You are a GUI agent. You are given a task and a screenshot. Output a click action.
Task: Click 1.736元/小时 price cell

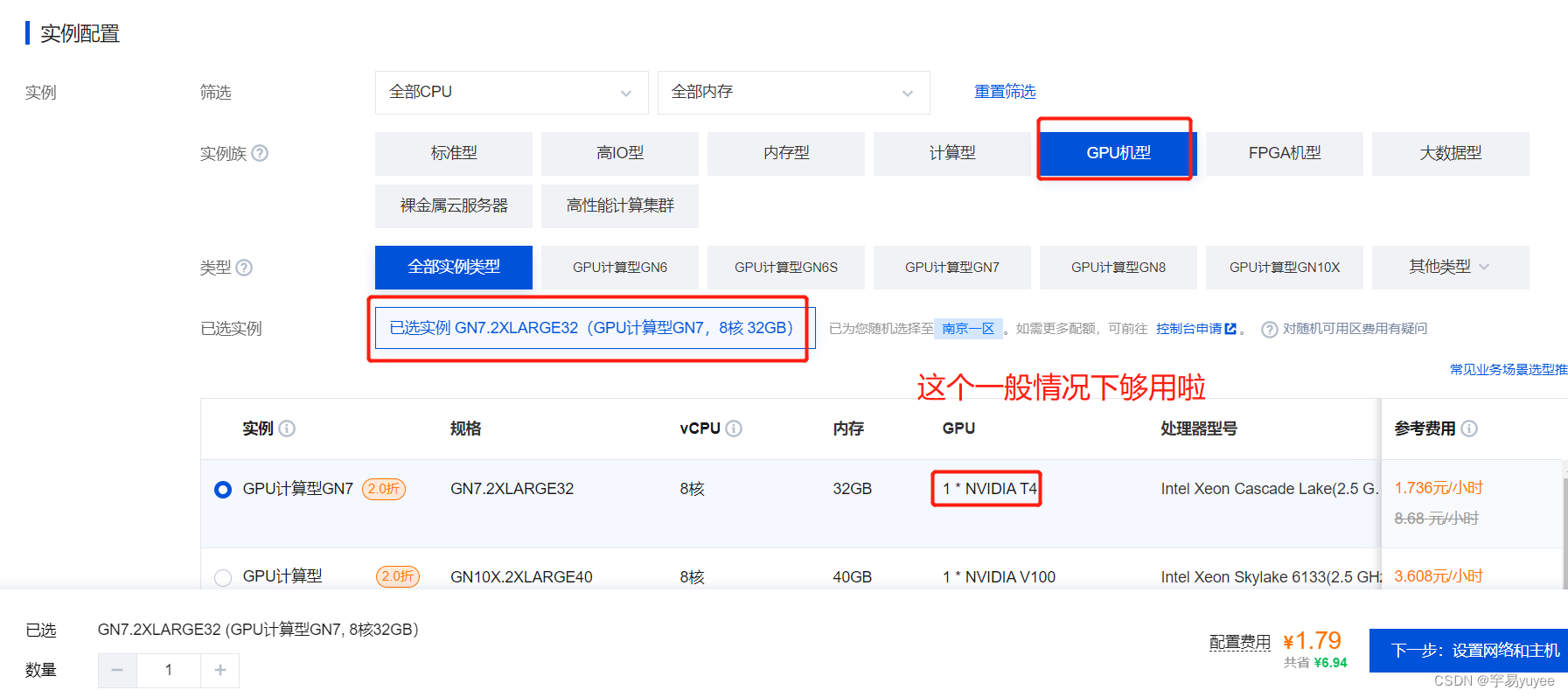pyautogui.click(x=1439, y=488)
